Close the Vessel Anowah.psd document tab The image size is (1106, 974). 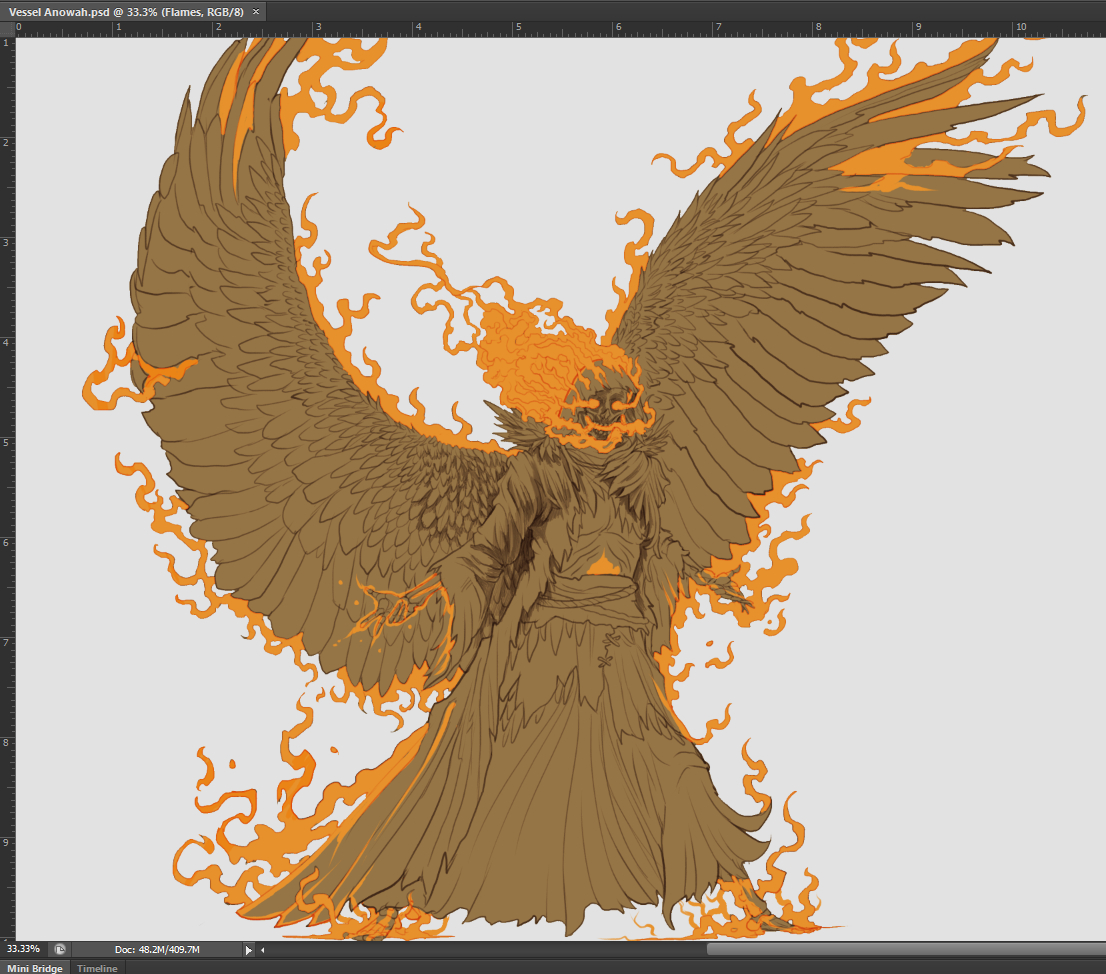(x=256, y=11)
